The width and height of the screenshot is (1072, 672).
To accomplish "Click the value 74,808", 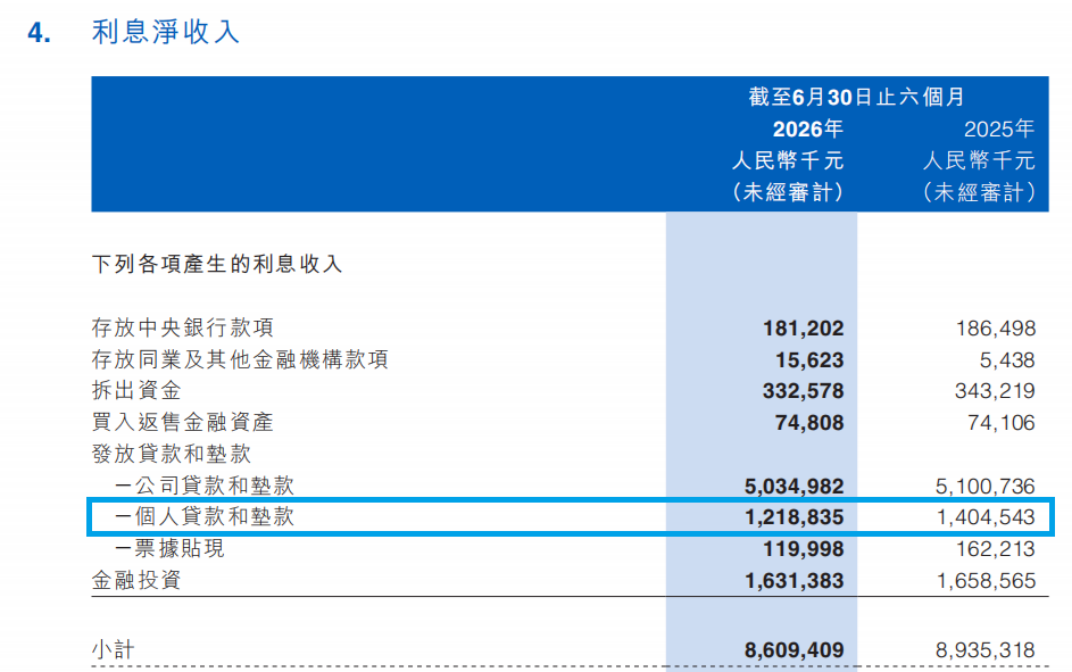I will point(809,422).
